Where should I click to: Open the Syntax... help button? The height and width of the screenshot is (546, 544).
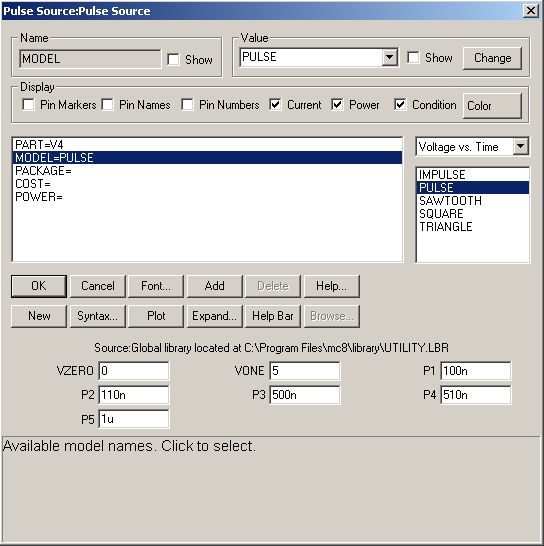(x=98, y=316)
